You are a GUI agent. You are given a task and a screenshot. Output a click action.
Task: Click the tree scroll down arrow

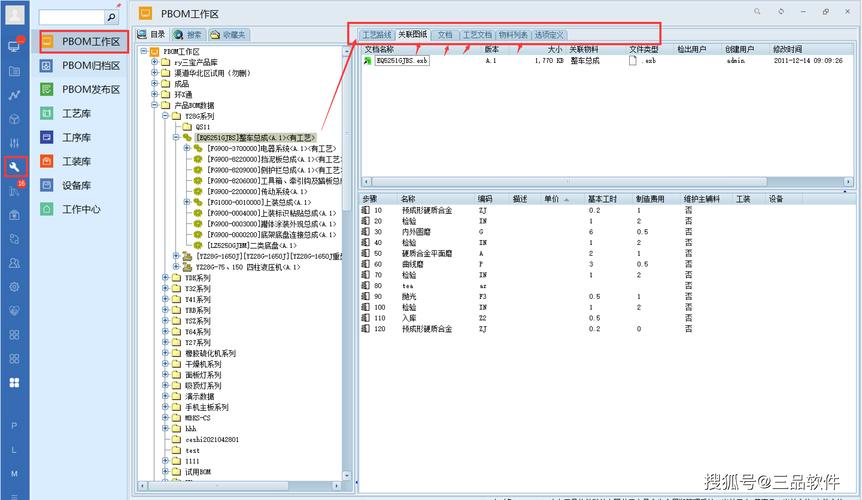pyautogui.click(x=346, y=475)
